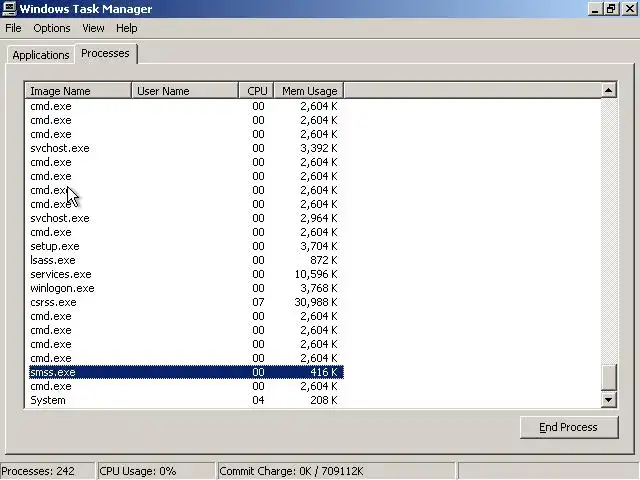Open the Help menu

(127, 28)
